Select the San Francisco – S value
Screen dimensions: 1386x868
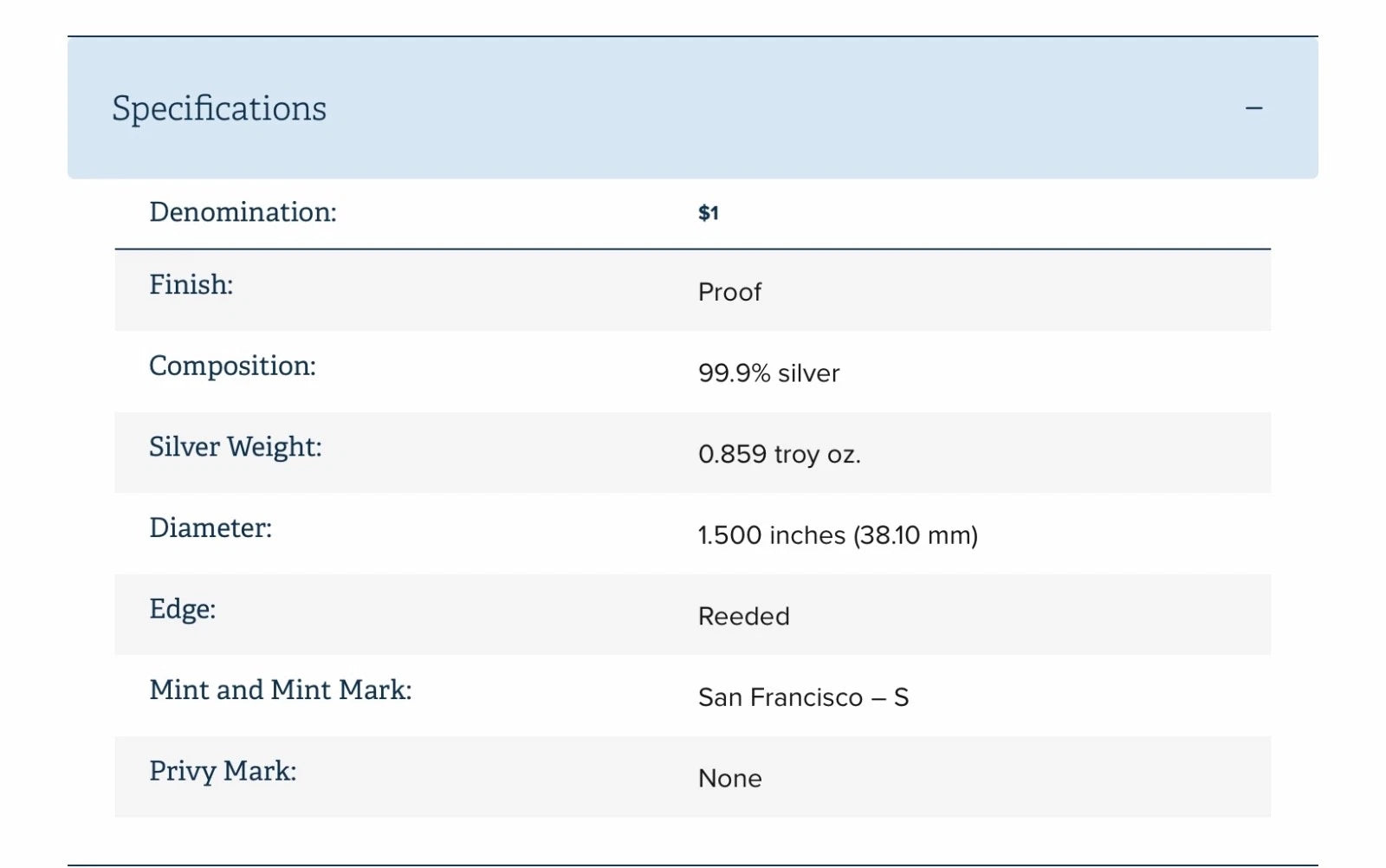pyautogui.click(x=804, y=697)
